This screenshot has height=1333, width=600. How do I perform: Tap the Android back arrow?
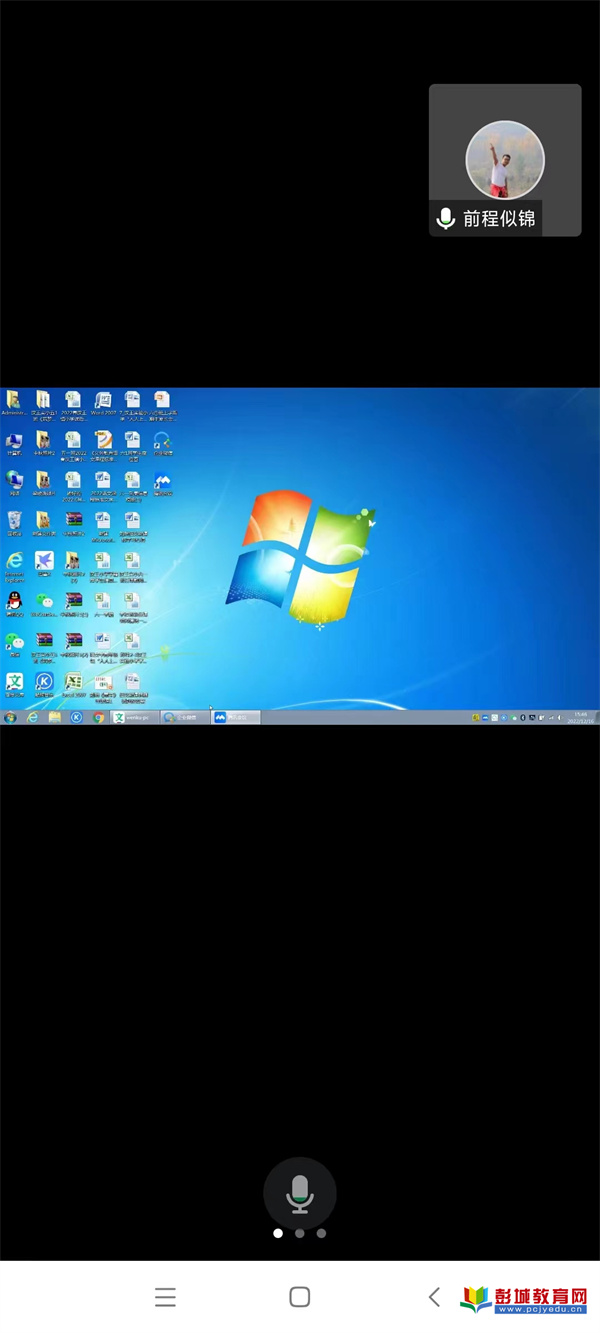click(x=434, y=1297)
